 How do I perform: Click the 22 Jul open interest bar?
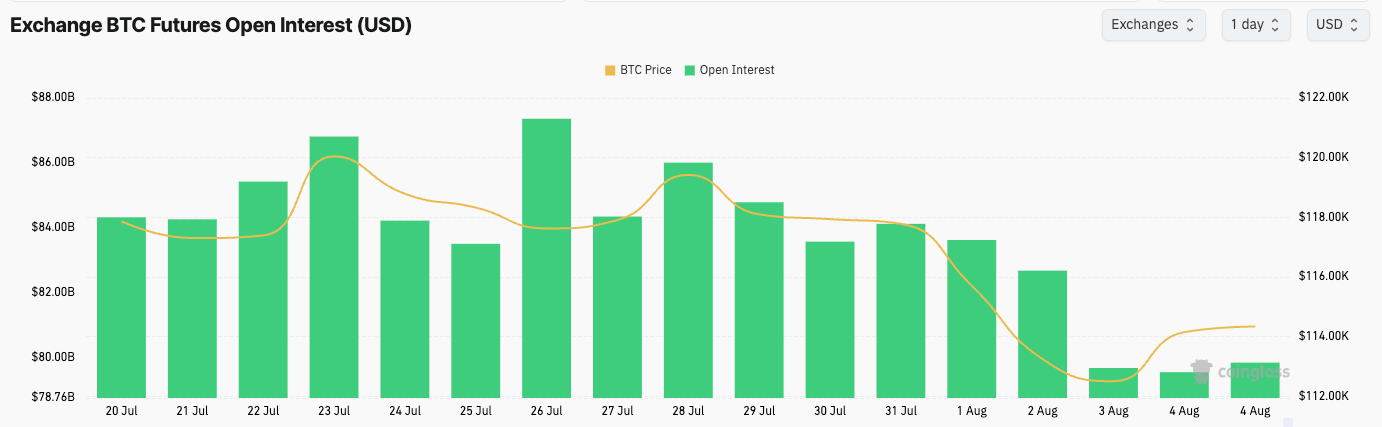pyautogui.click(x=263, y=289)
